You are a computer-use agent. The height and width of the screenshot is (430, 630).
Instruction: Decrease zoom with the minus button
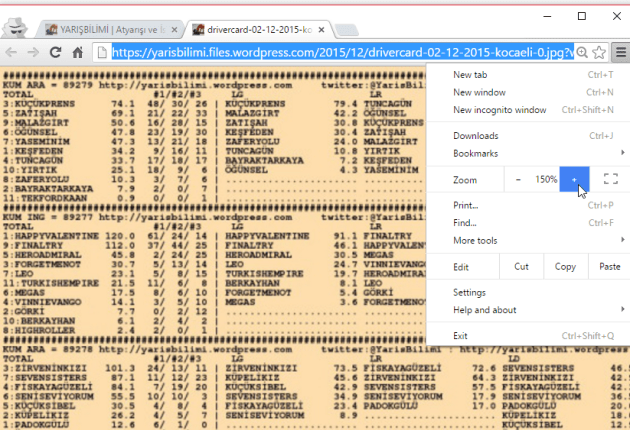[x=518, y=179]
